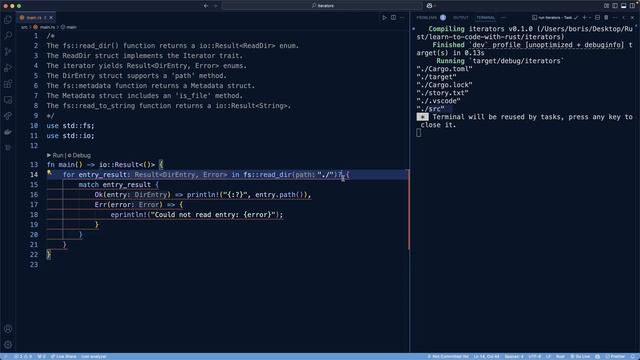Click the rust-analyzer status bar item

click(x=93, y=357)
